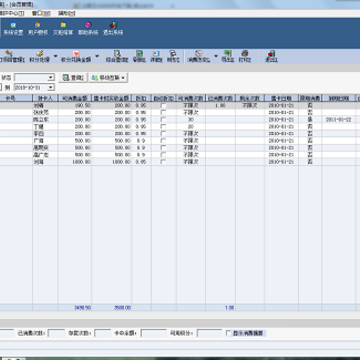Select the 丁健 cardholder cell

click(45, 127)
